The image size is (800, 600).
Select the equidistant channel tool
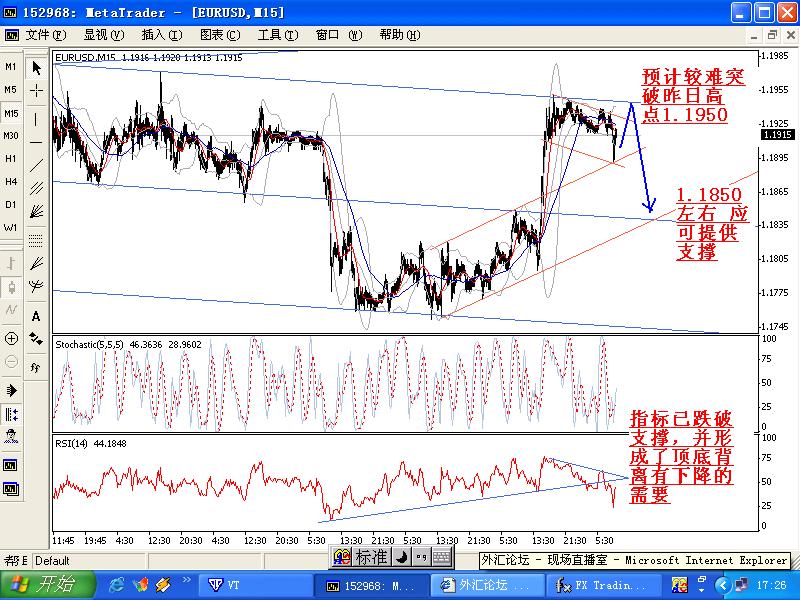36,188
